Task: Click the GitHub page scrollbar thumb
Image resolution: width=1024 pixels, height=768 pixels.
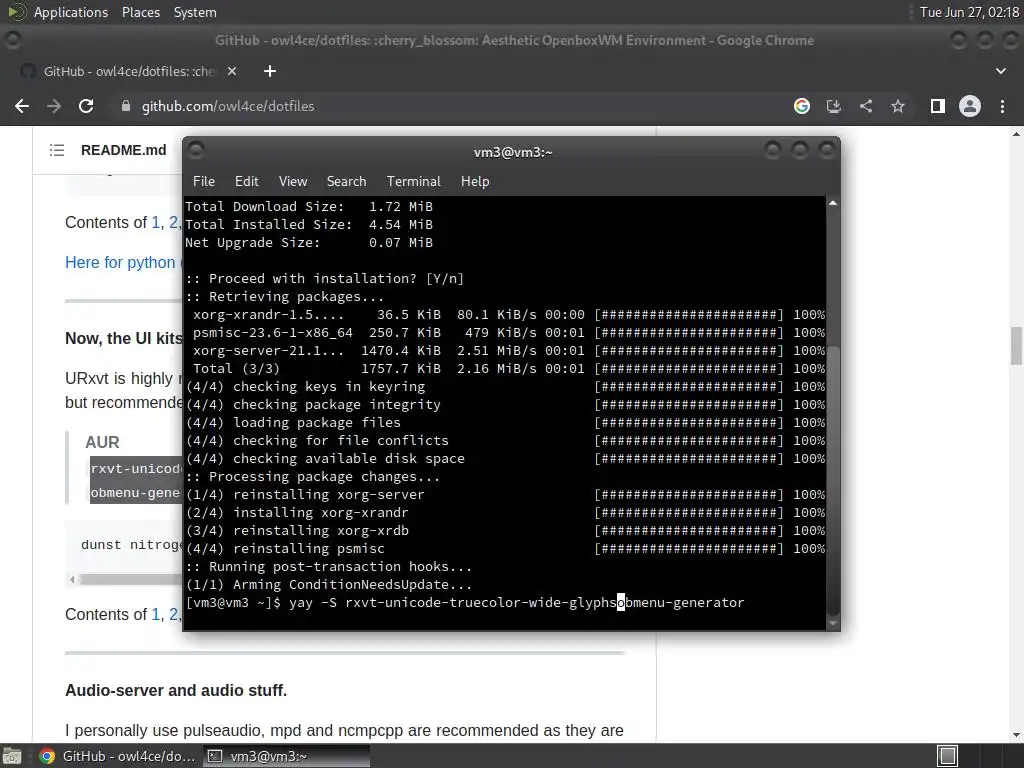Action: 1016,345
